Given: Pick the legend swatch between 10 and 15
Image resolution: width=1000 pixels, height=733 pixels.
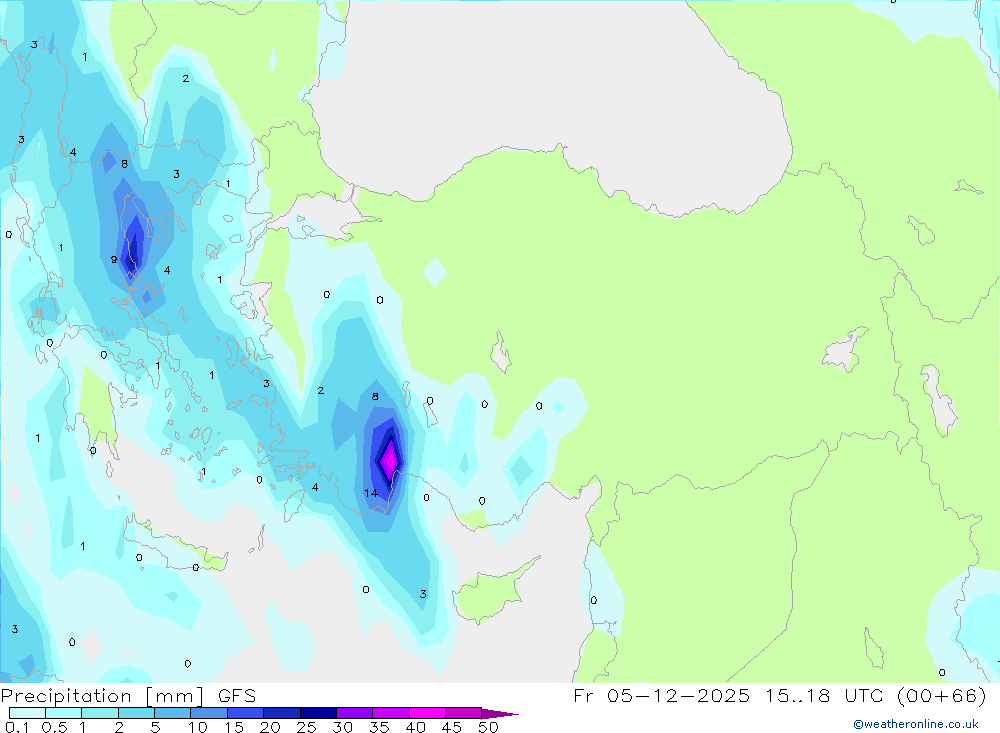Looking at the screenshot, I should click(x=209, y=713).
